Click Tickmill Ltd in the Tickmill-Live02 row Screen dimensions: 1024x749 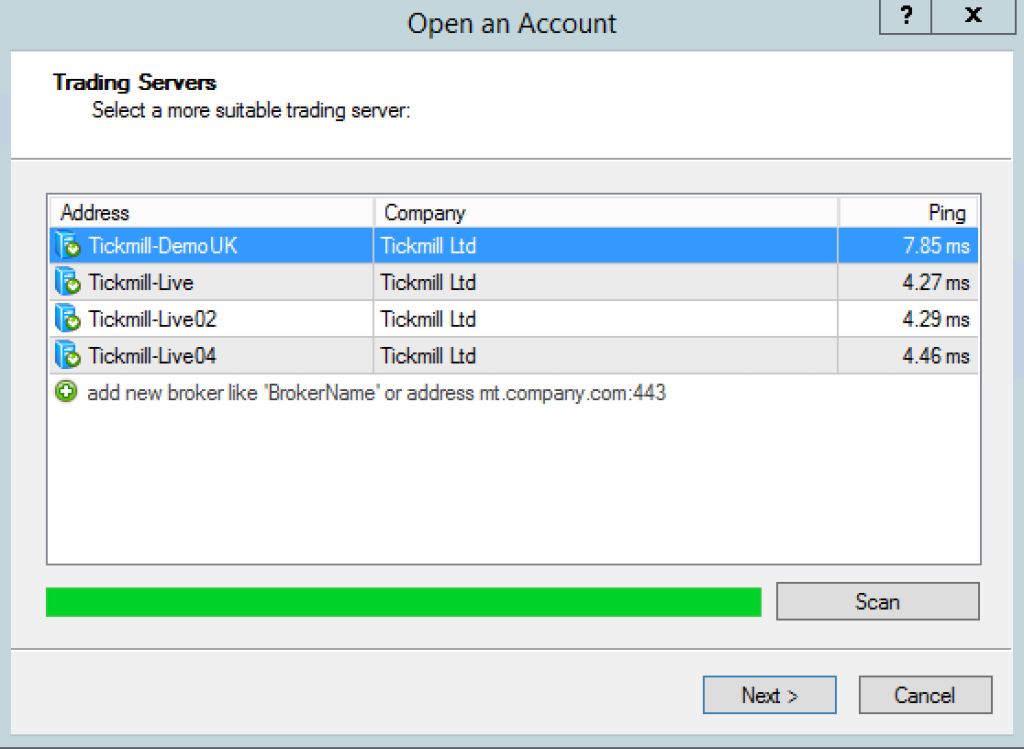tap(428, 319)
